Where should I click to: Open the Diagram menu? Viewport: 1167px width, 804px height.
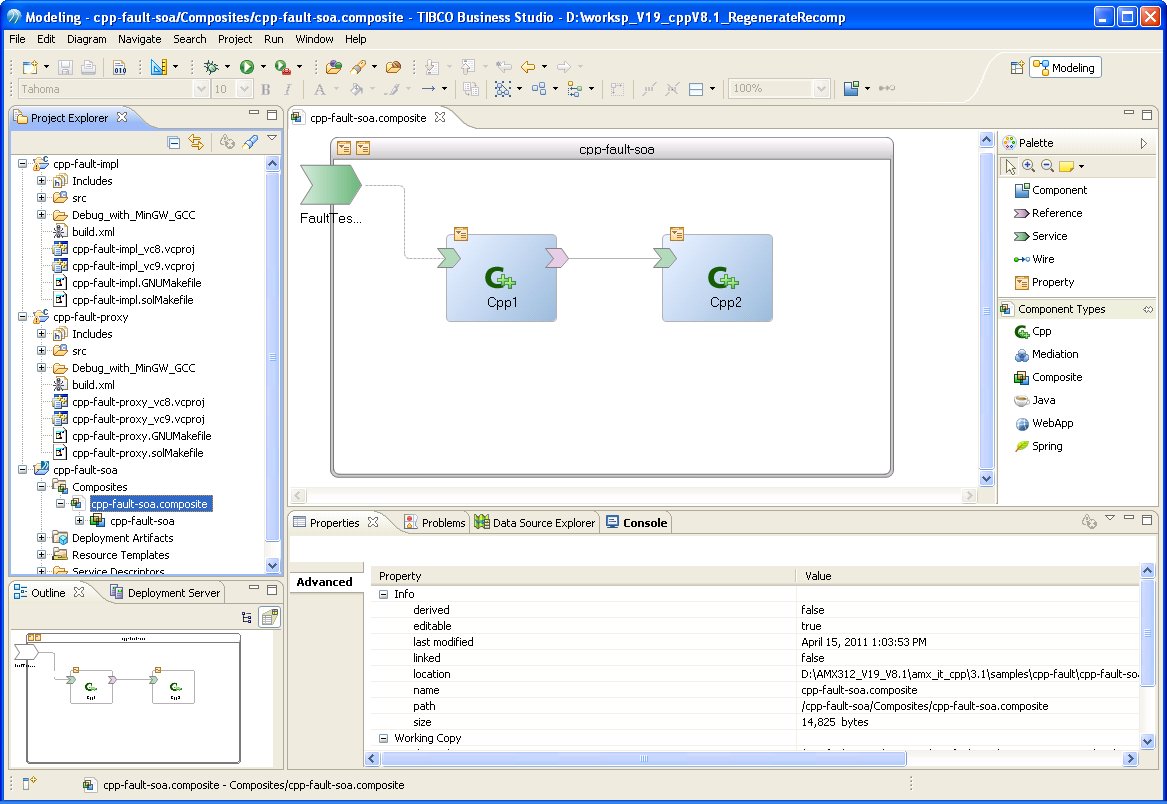click(x=86, y=39)
